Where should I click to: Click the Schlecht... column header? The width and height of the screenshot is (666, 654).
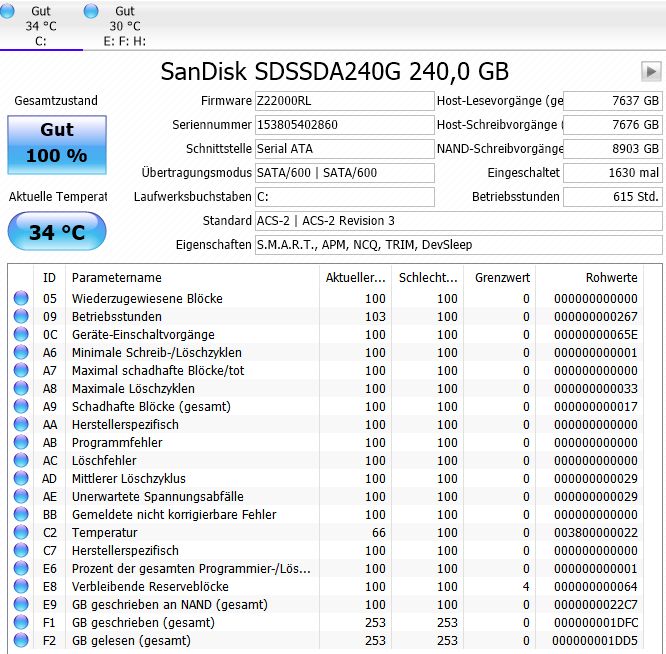pyautogui.click(x=427, y=278)
